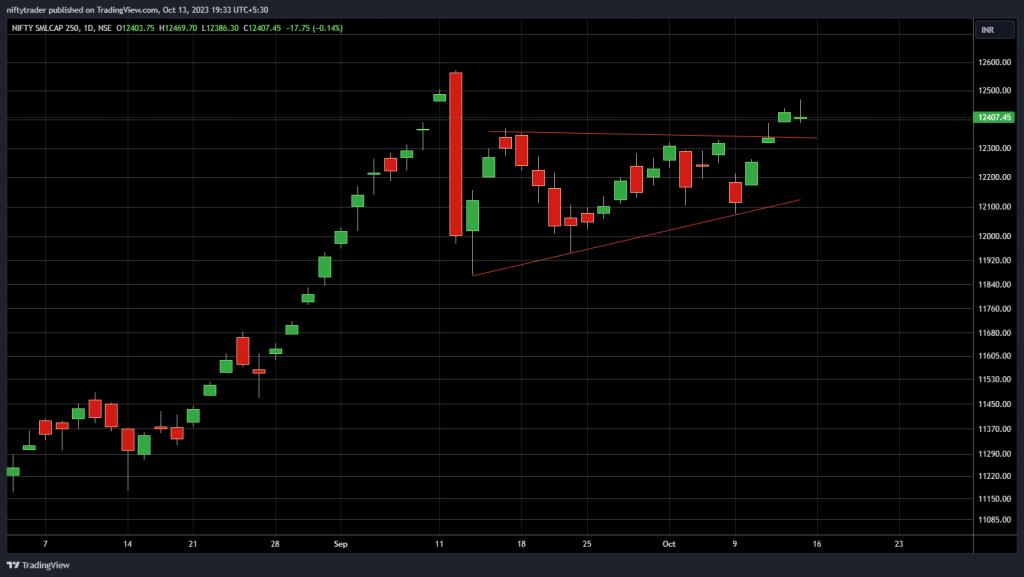Click the 21 label on the date axis
Image resolution: width=1024 pixels, height=577 pixels.
(x=193, y=544)
